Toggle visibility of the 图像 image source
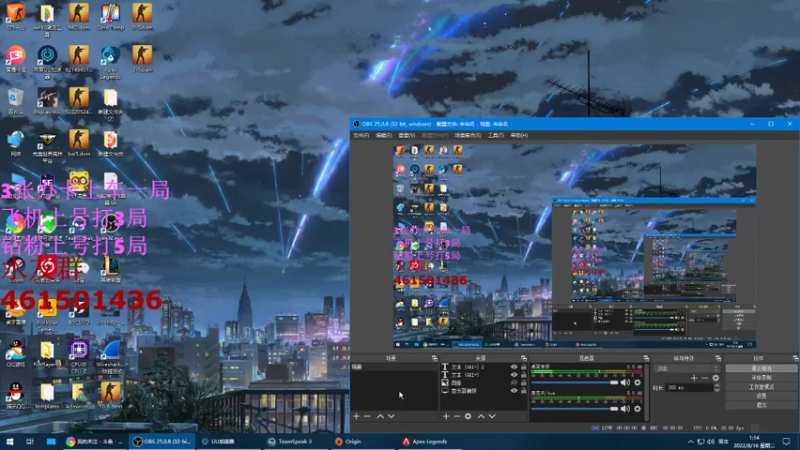The height and width of the screenshot is (450, 800). [514, 383]
